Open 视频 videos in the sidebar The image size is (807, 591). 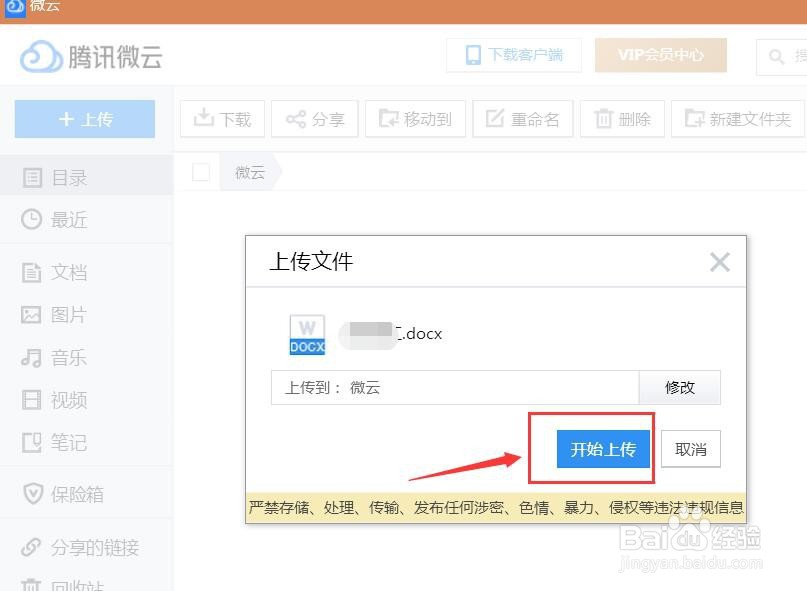[x=86, y=400]
